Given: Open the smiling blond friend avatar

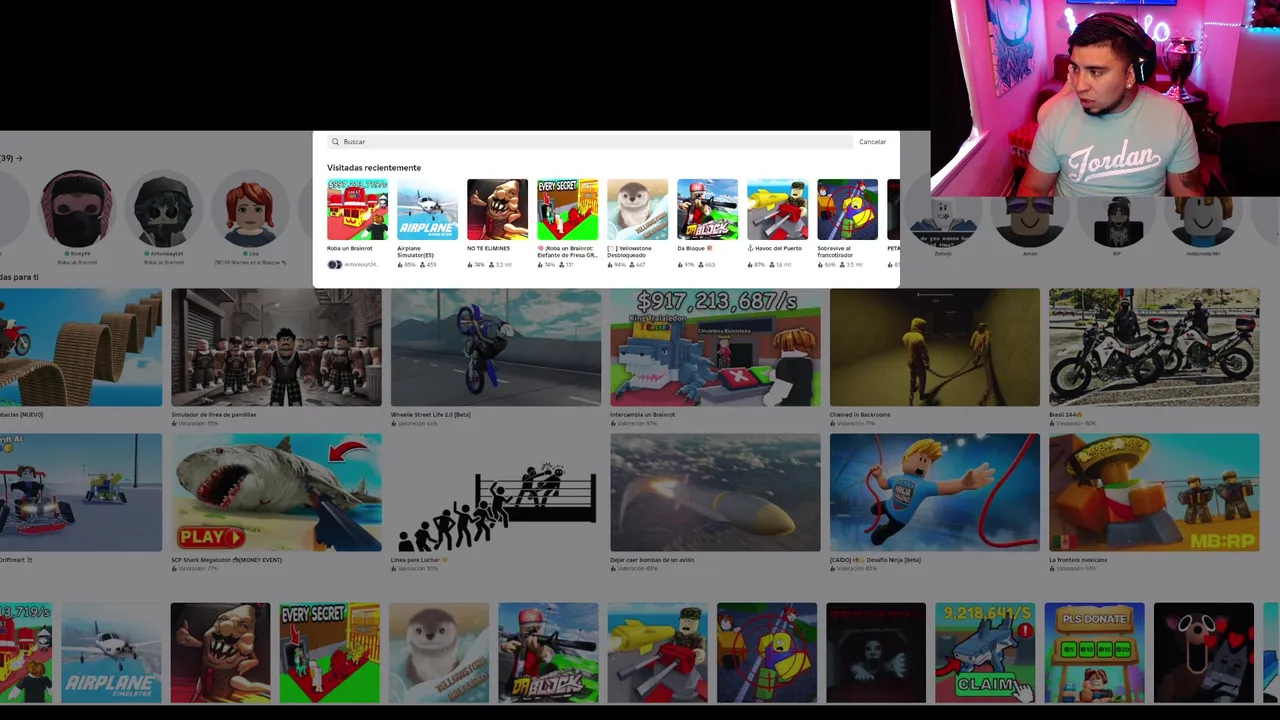Looking at the screenshot, I should click(x=1204, y=222).
